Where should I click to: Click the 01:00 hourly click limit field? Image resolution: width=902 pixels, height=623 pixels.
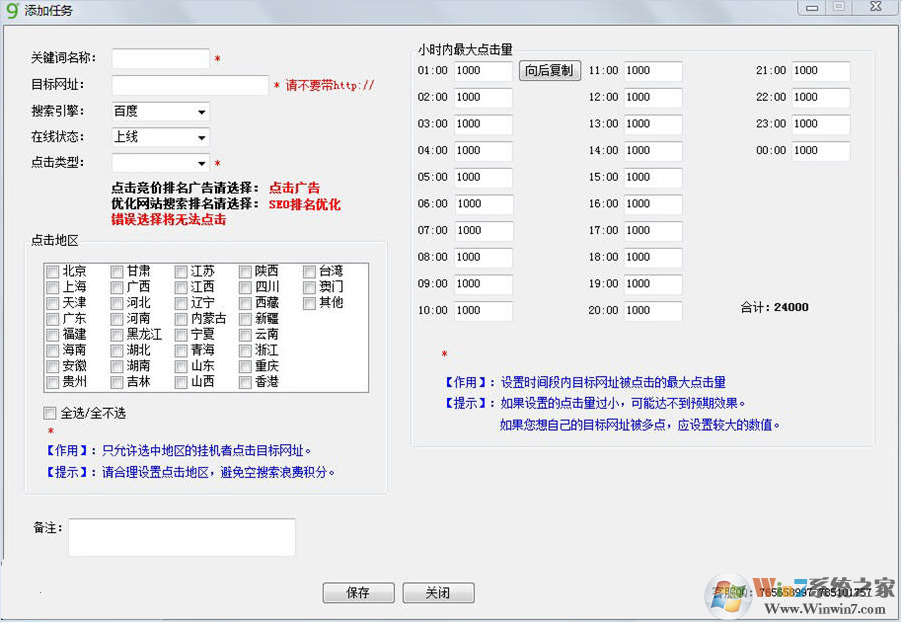pos(483,70)
